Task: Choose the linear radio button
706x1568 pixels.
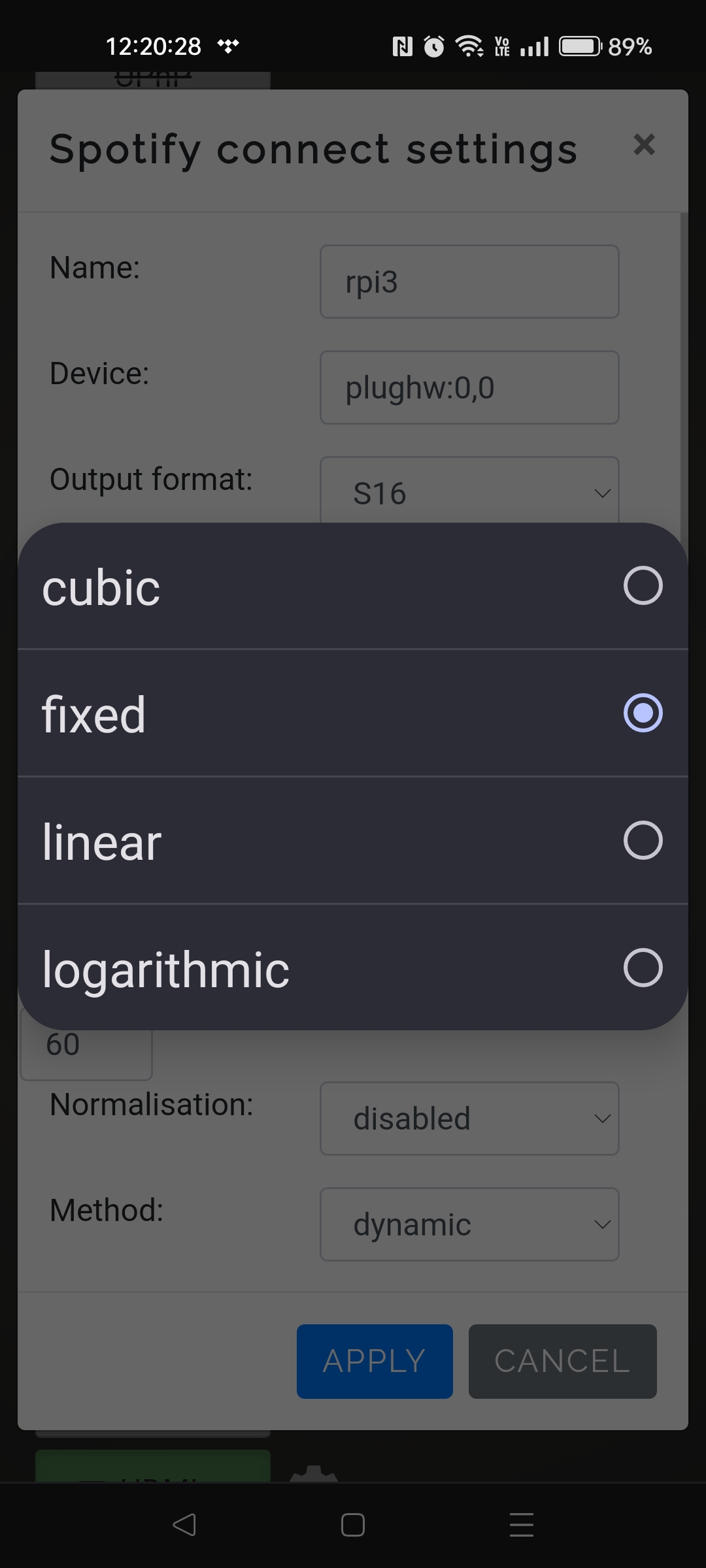Action: click(643, 840)
